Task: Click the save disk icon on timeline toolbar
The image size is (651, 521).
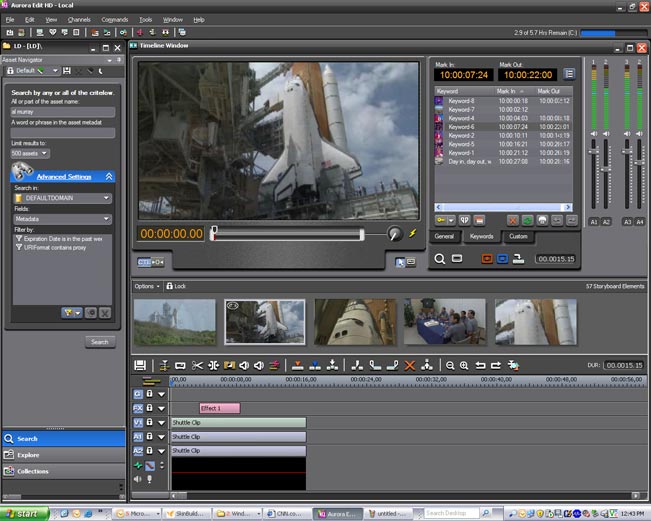Action: 140,366
